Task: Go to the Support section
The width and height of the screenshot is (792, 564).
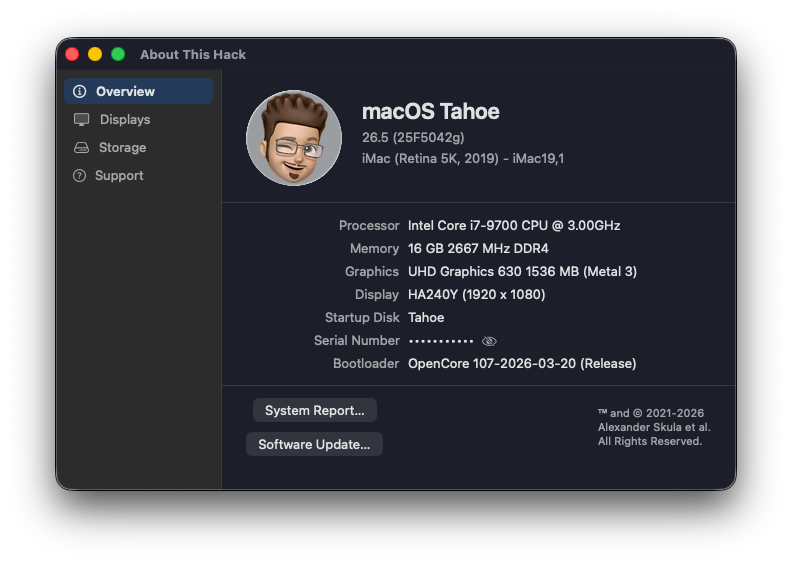Action: click(119, 175)
